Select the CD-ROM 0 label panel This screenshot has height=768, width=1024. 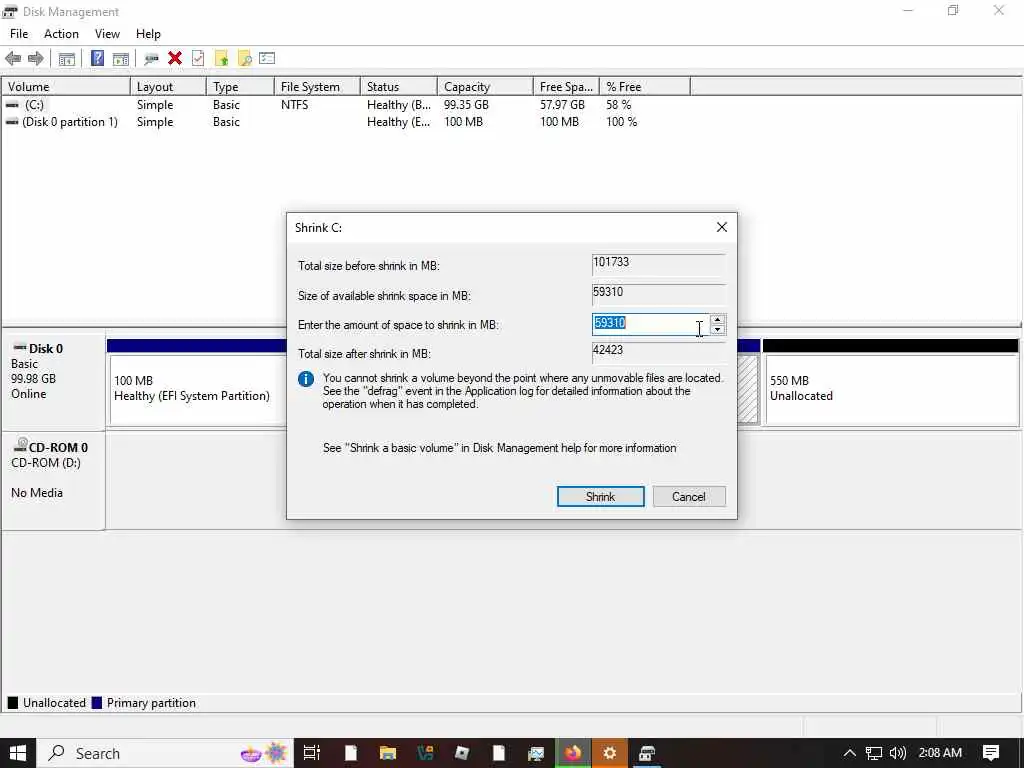(54, 481)
